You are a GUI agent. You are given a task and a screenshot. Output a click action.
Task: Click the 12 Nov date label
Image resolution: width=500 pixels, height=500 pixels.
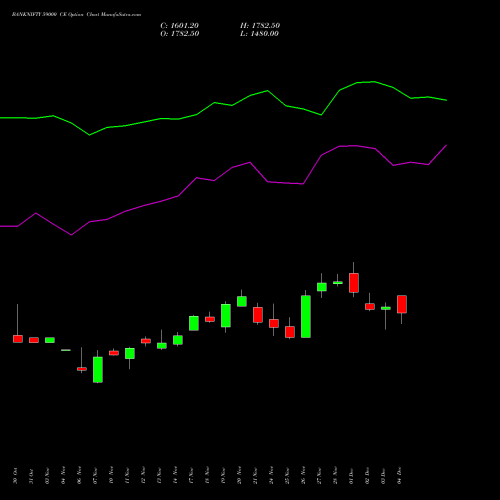[143, 476]
